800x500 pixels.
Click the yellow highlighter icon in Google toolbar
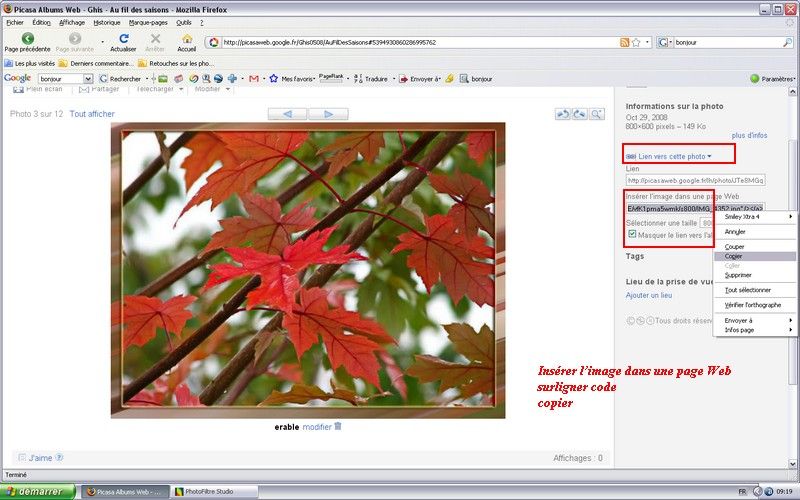(449, 79)
